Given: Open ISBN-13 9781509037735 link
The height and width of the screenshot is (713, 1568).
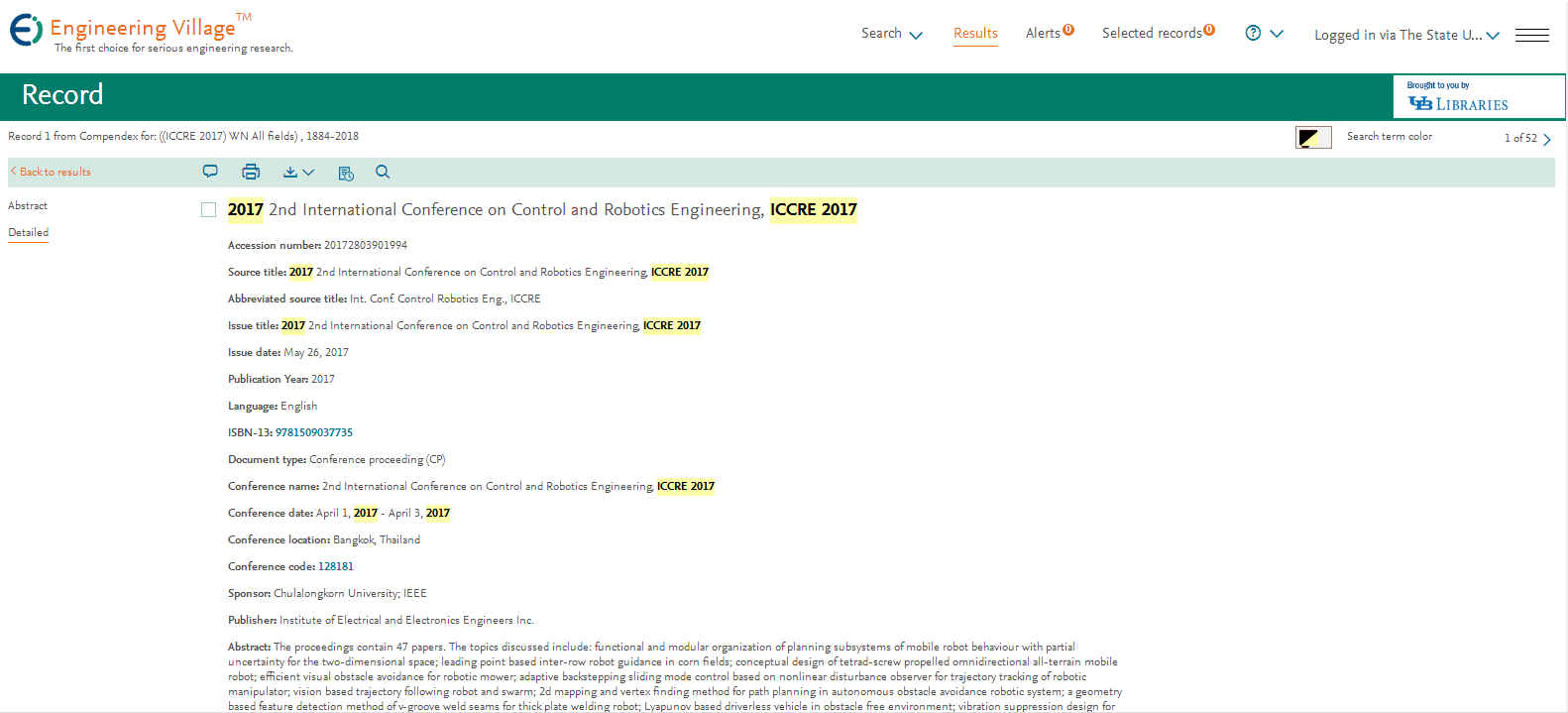Looking at the screenshot, I should (314, 432).
